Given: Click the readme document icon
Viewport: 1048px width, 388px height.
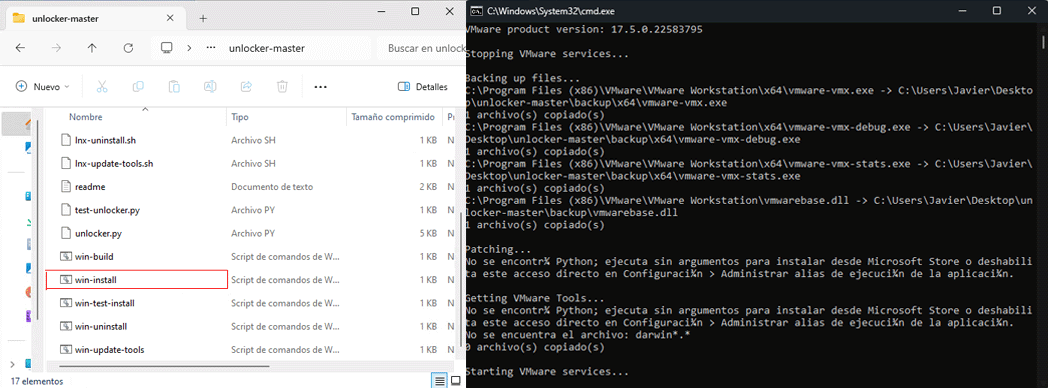Looking at the screenshot, I should click(x=65, y=187).
